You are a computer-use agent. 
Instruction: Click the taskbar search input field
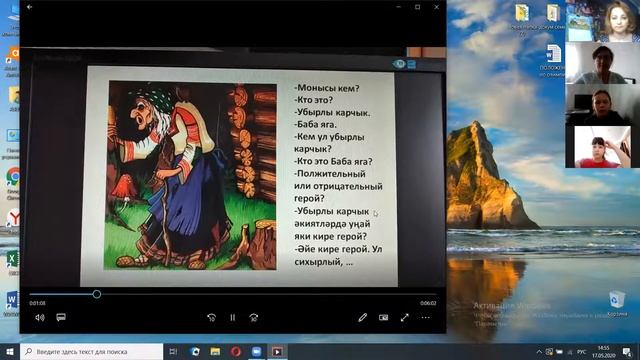point(91,351)
